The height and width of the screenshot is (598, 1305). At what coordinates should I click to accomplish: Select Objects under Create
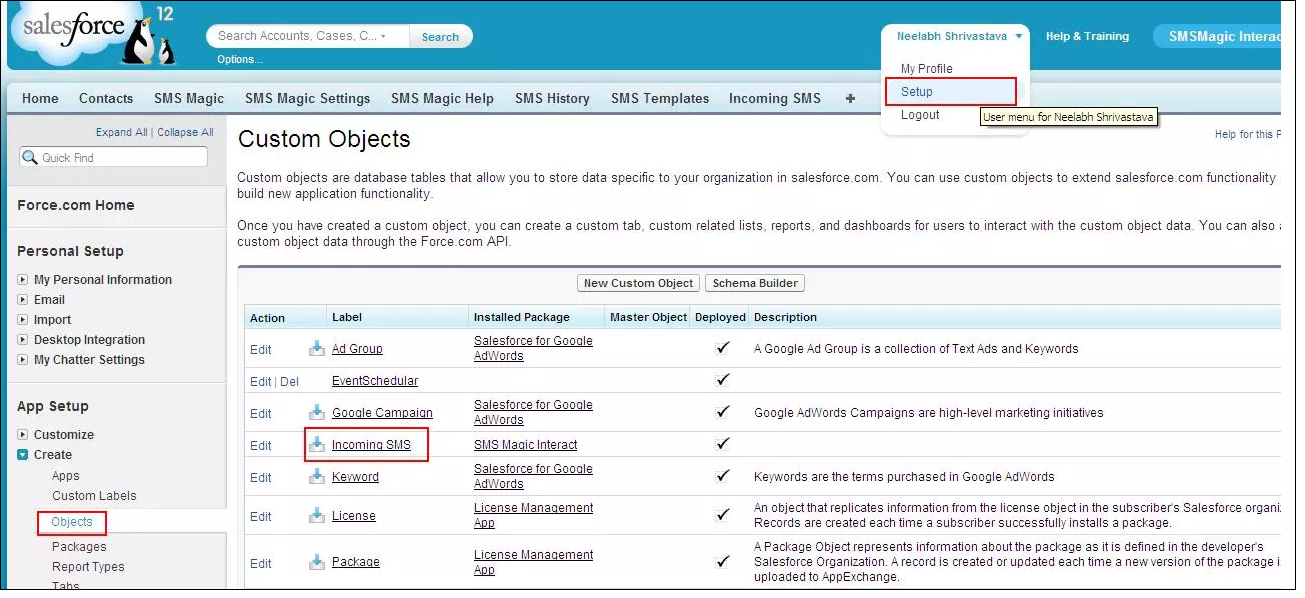click(x=72, y=522)
